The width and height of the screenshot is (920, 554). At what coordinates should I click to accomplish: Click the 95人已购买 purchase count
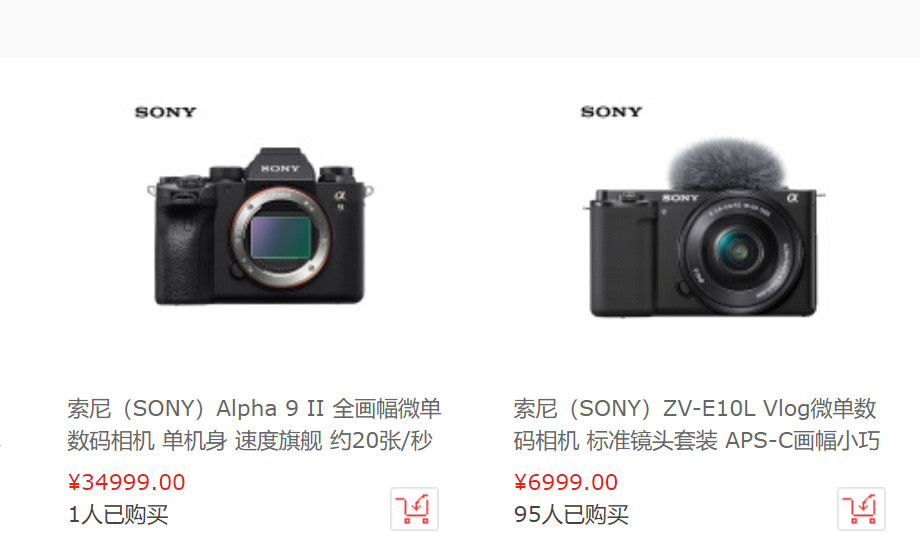click(571, 515)
